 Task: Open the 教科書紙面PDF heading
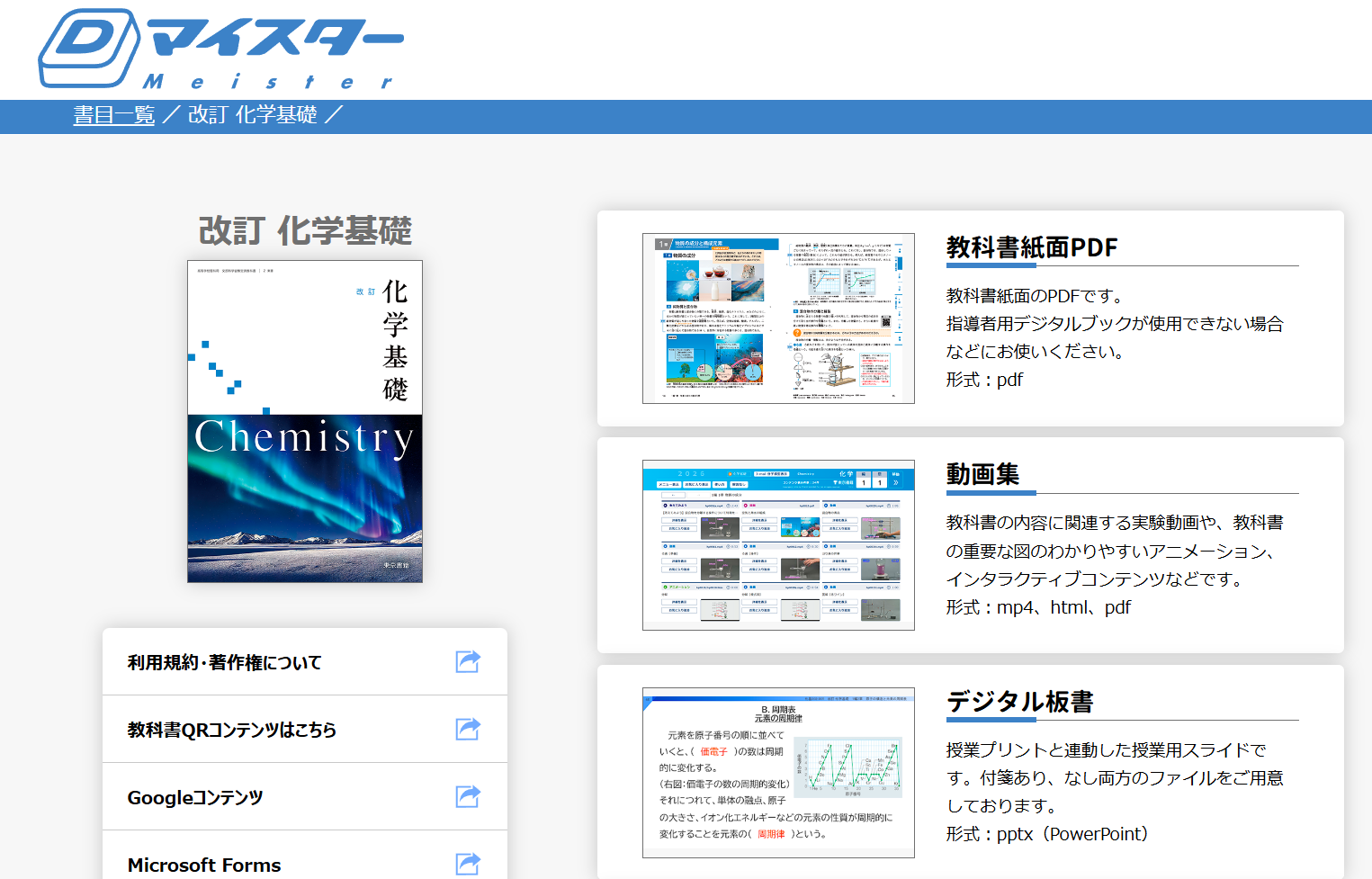1031,247
